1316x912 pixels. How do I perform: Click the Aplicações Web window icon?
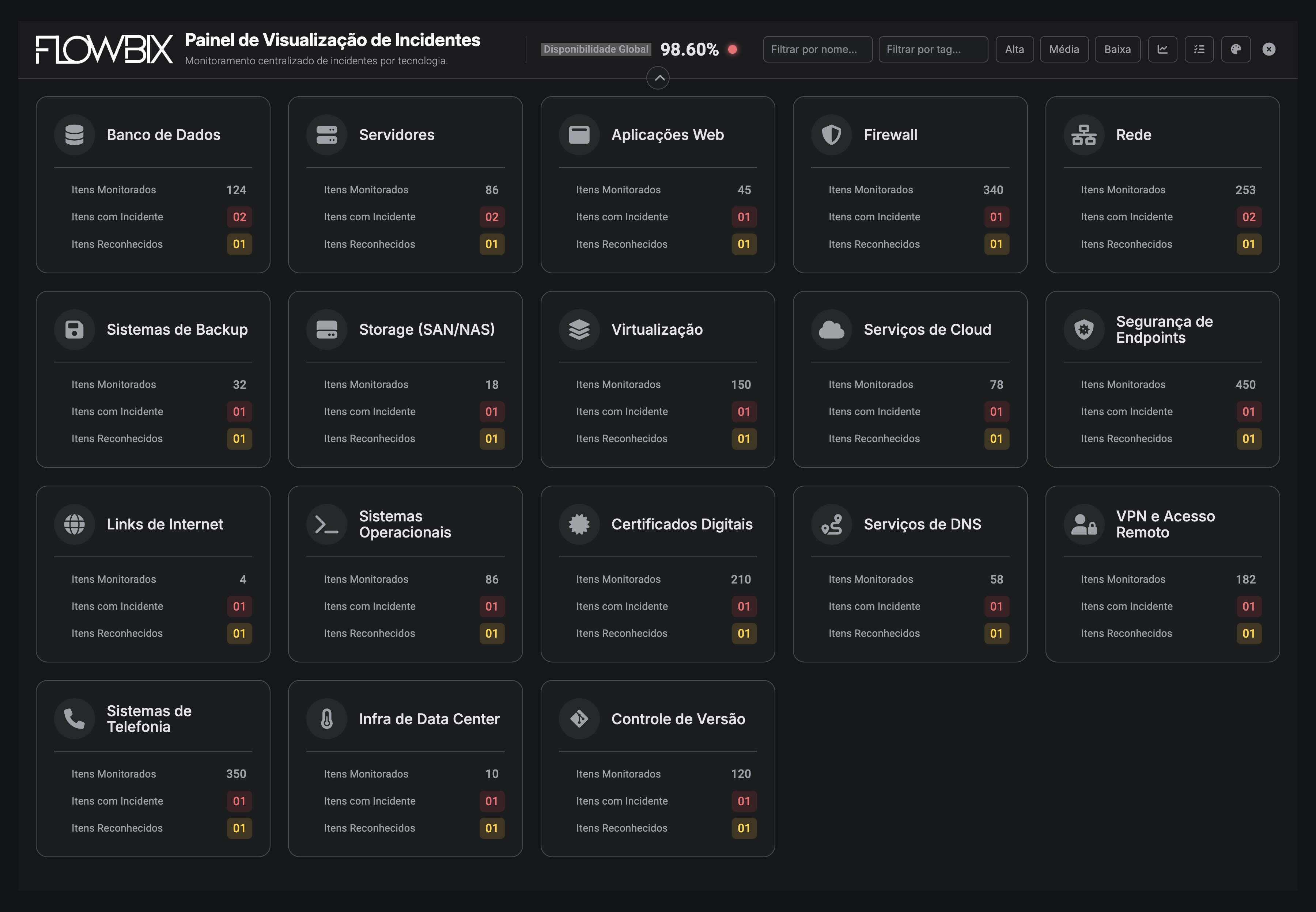579,135
